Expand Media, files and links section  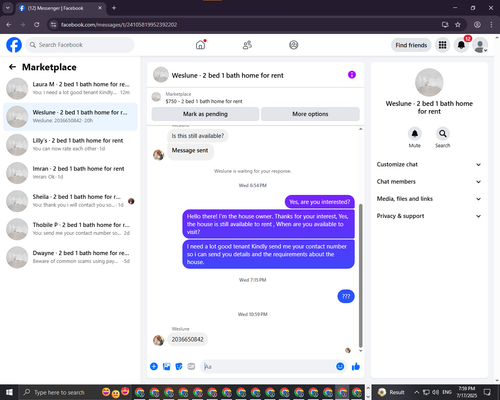(x=429, y=199)
